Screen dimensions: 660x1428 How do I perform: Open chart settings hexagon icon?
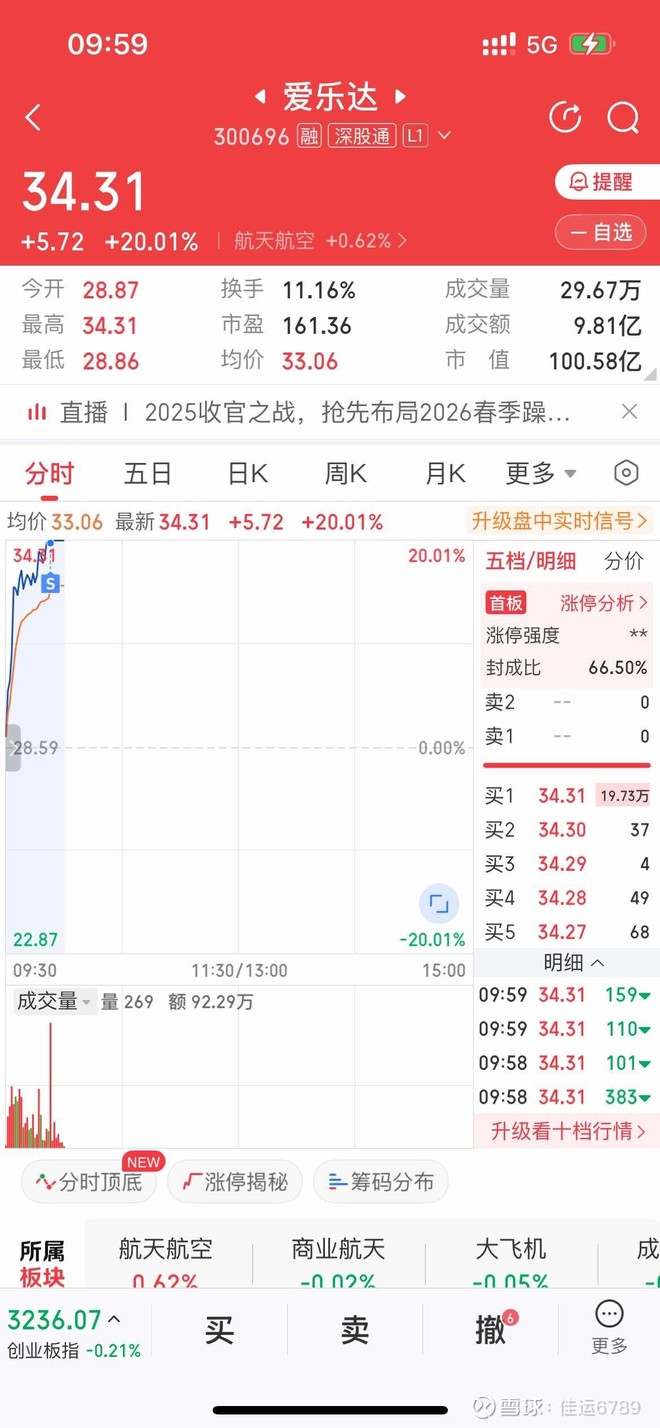tap(626, 473)
